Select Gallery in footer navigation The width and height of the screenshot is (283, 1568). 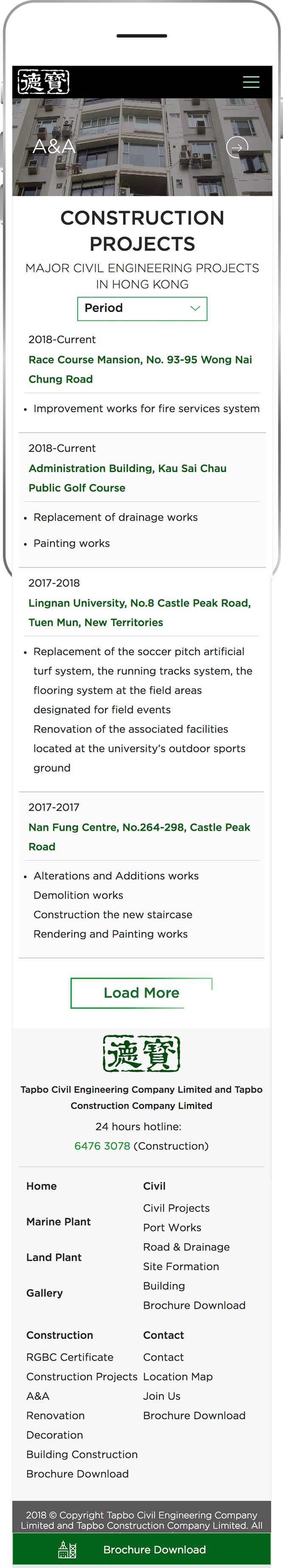tap(45, 1293)
